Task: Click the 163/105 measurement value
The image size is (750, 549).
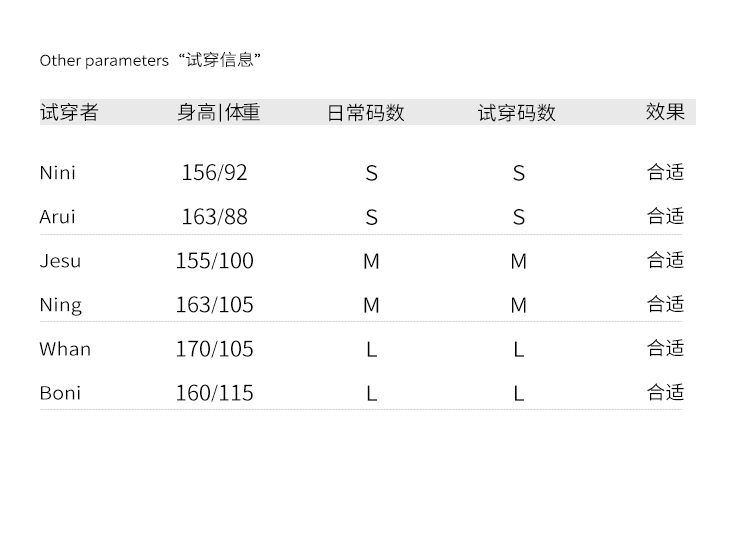Action: point(214,305)
